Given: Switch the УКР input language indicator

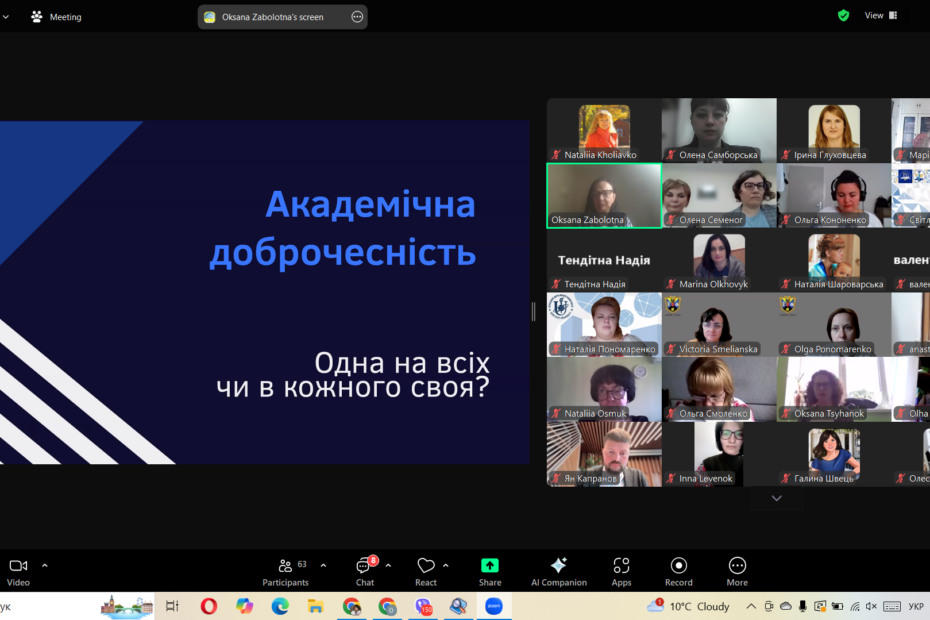Looking at the screenshot, I should click(916, 606).
